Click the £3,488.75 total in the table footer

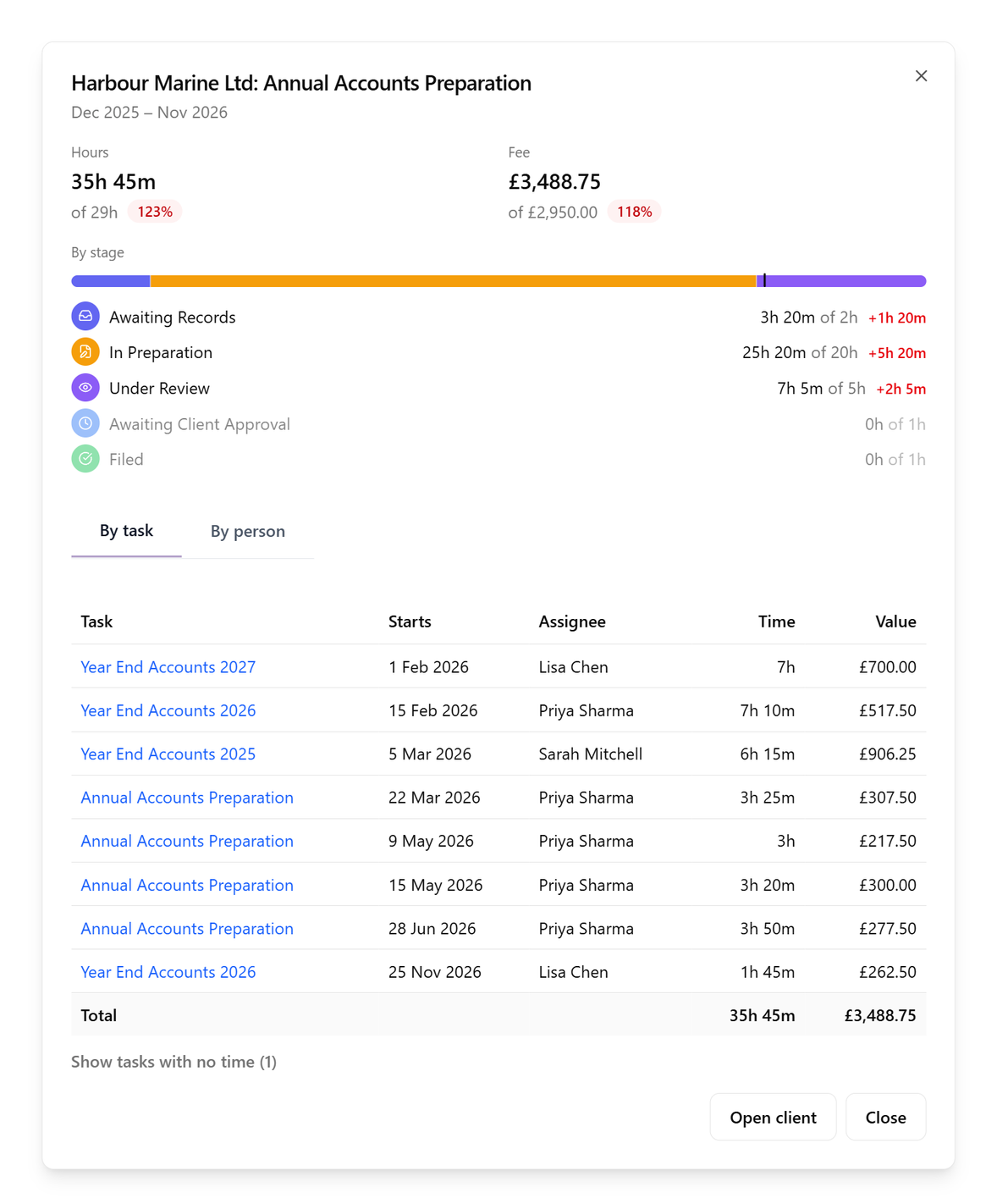click(880, 1015)
